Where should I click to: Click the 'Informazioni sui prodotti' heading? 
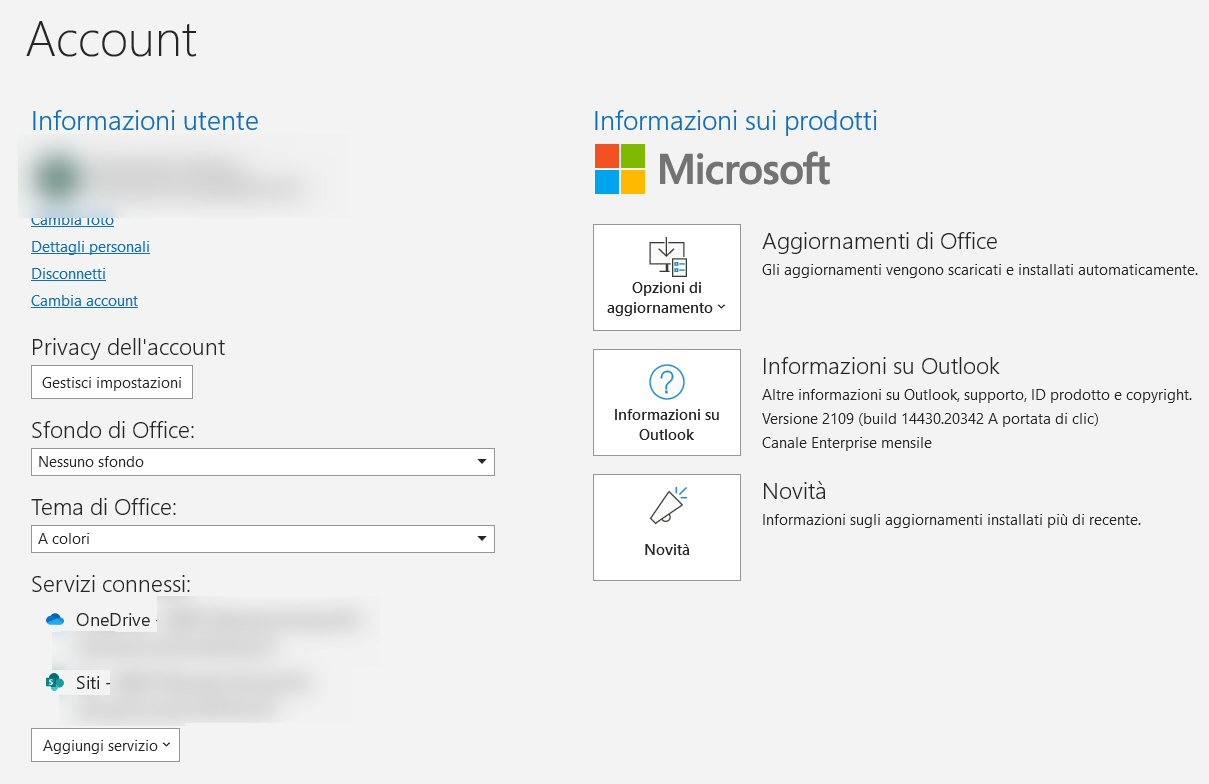[735, 121]
